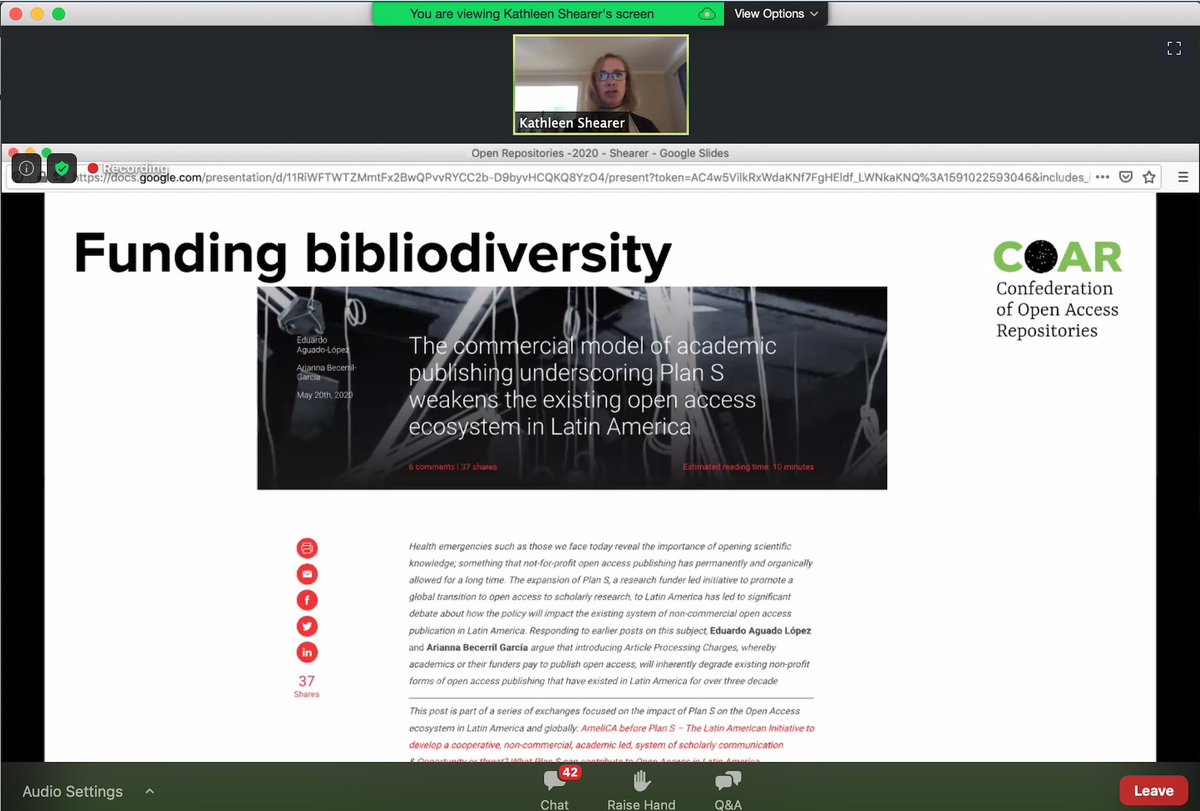Click the browser window title 'Open Repositories -2020 - Shearer - Google Slides'
Screen dimensions: 1200x811
(x=600, y=153)
